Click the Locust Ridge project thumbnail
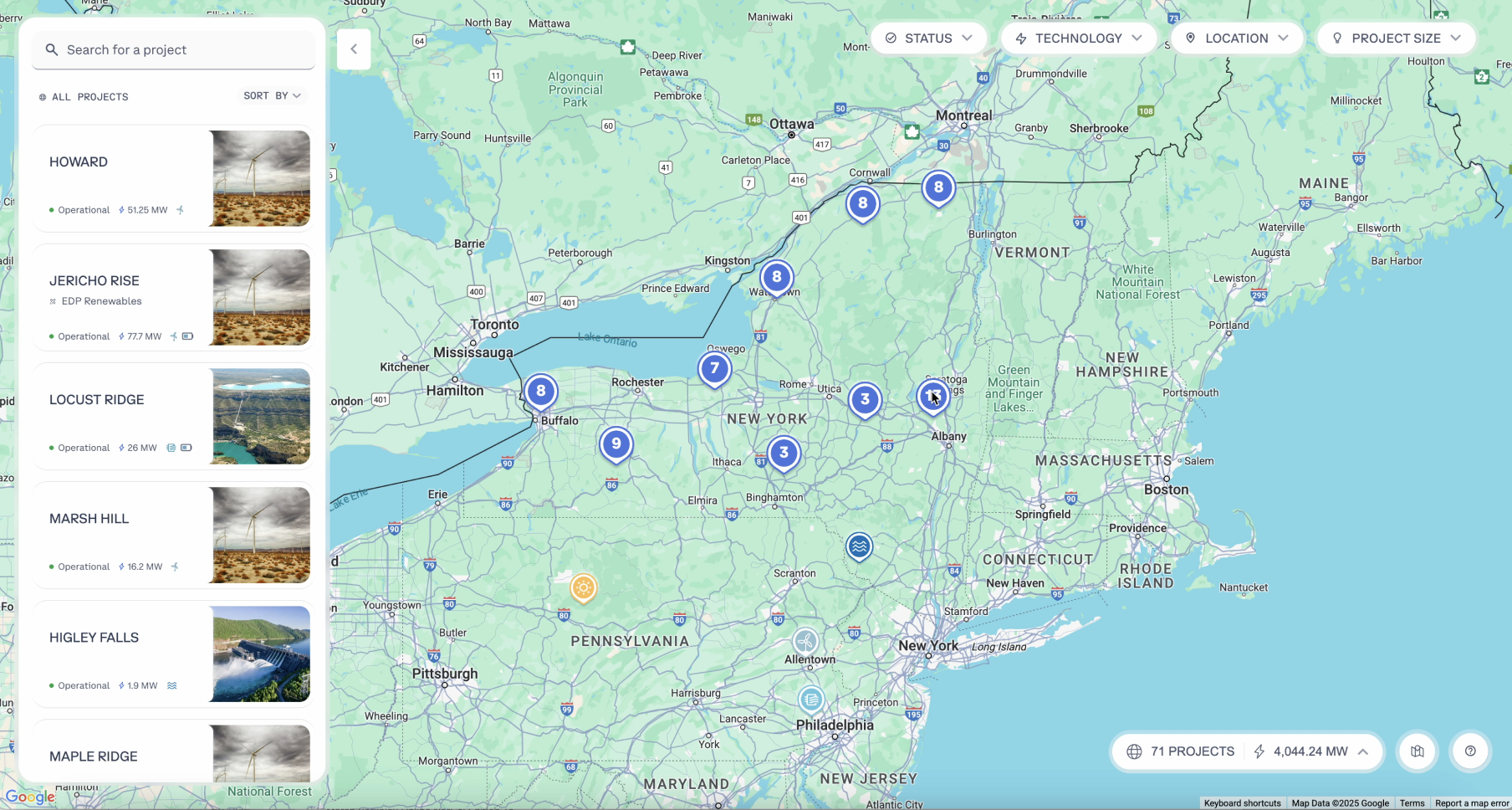The image size is (1512, 810). pyautogui.click(x=261, y=416)
